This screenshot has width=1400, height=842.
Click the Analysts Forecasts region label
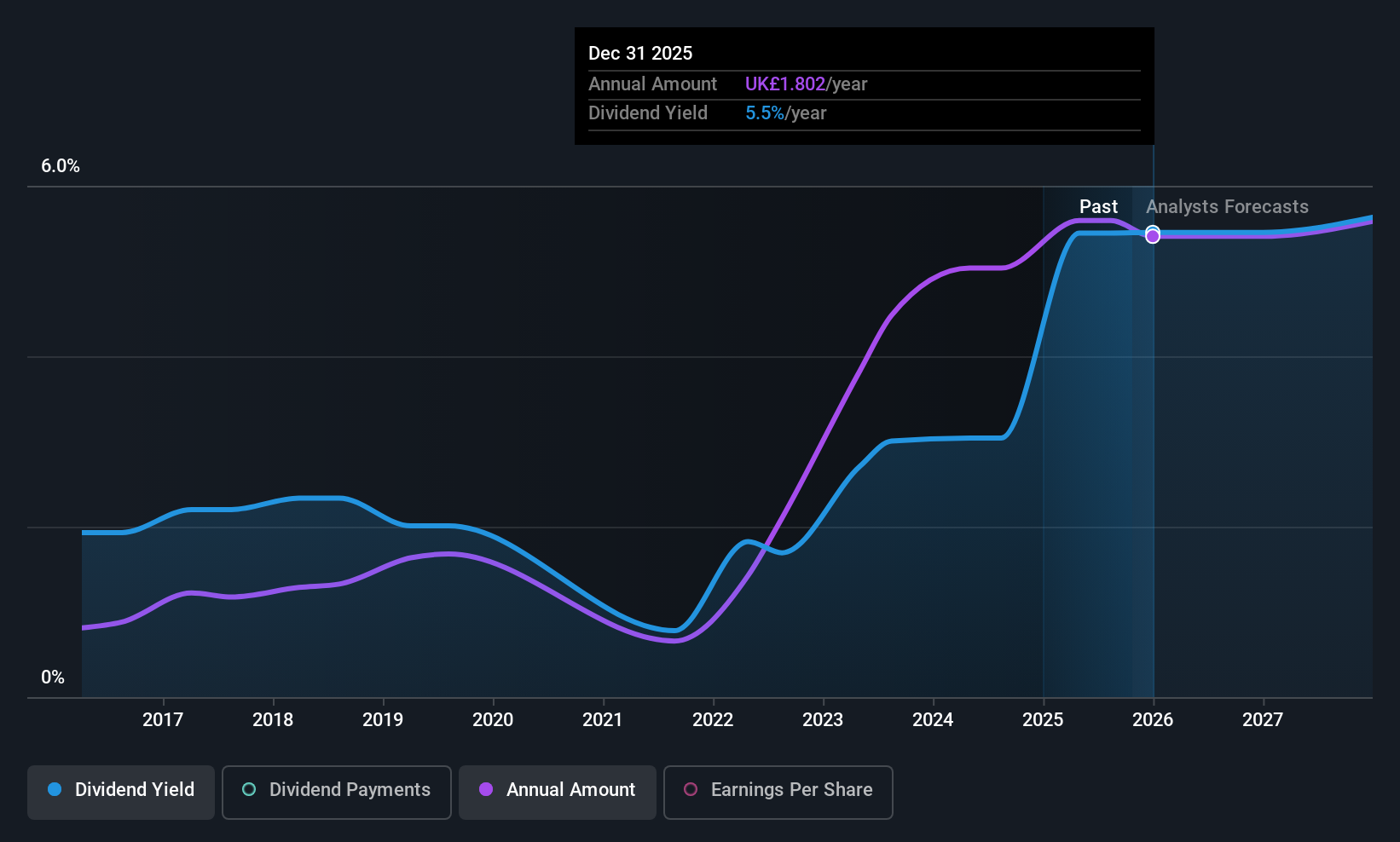point(1227,207)
